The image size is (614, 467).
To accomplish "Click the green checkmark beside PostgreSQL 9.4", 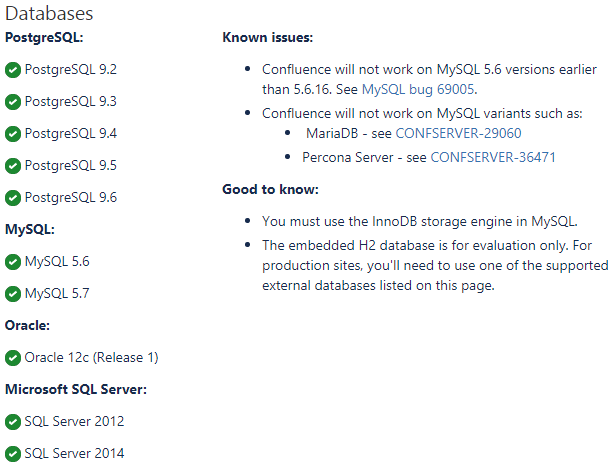I will tap(13, 134).
